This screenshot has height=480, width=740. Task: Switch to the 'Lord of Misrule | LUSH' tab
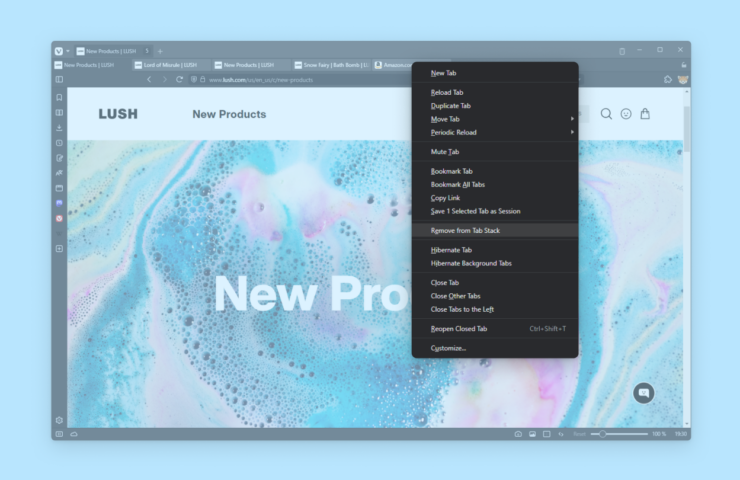tap(170, 65)
